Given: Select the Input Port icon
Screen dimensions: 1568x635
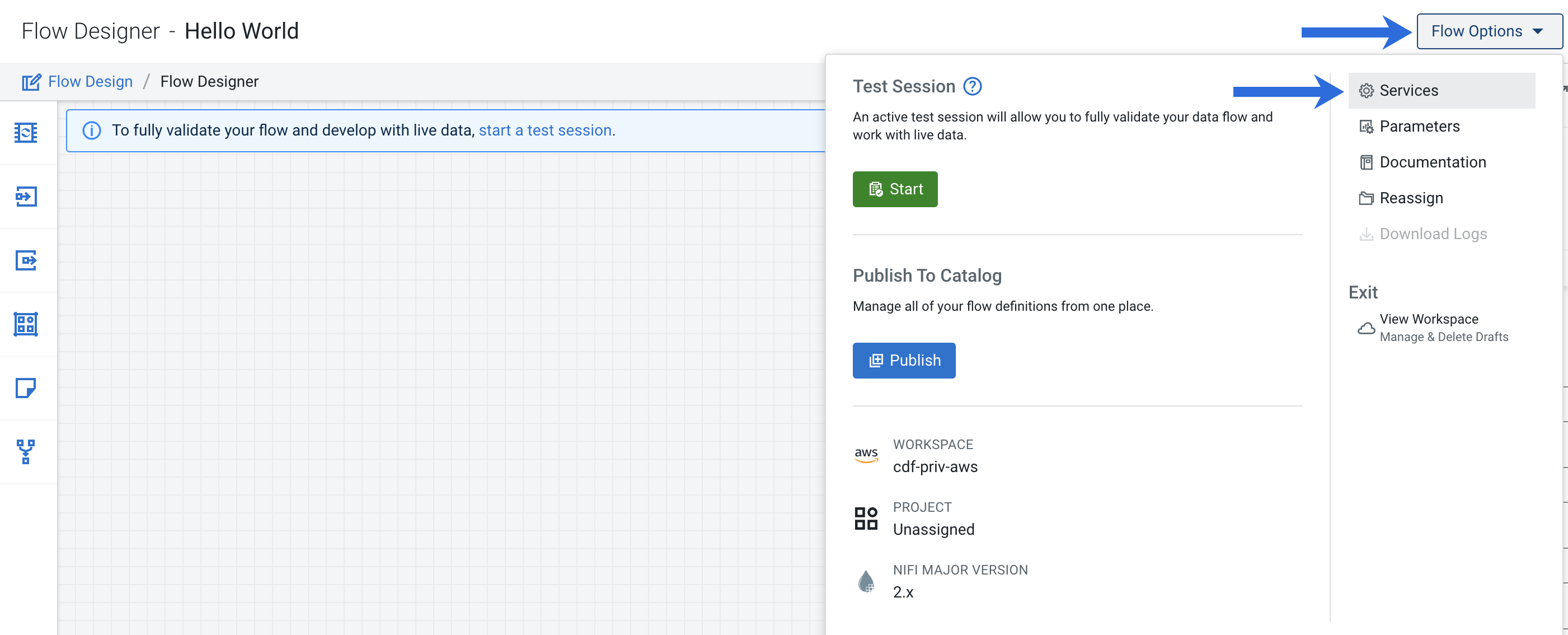Looking at the screenshot, I should tap(26, 196).
